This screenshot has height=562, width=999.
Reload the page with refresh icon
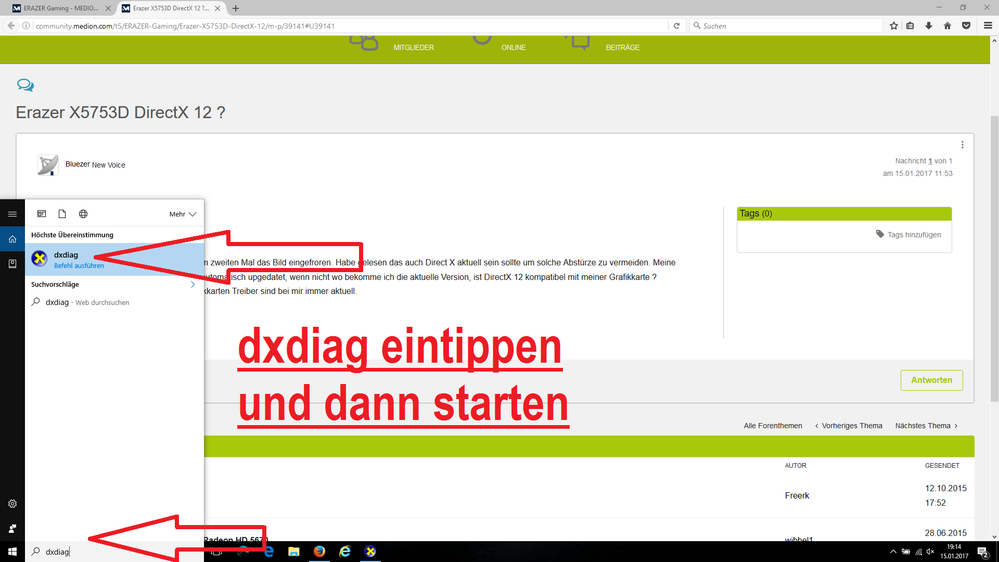coord(677,26)
